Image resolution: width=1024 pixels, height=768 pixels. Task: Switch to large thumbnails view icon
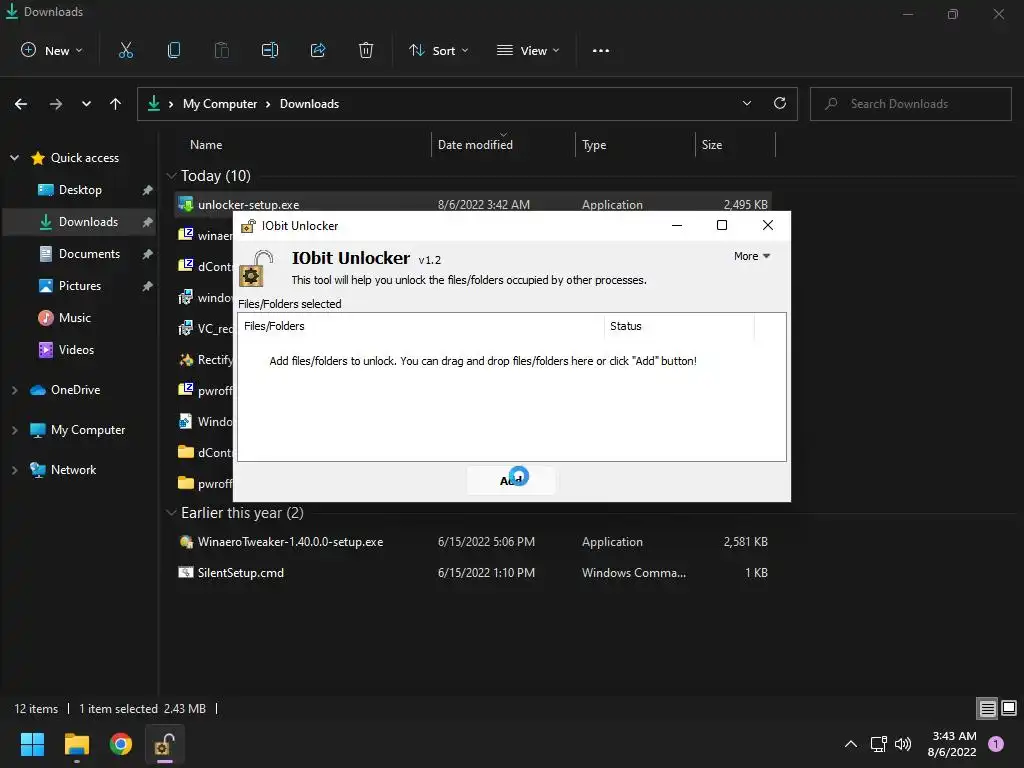click(1009, 708)
